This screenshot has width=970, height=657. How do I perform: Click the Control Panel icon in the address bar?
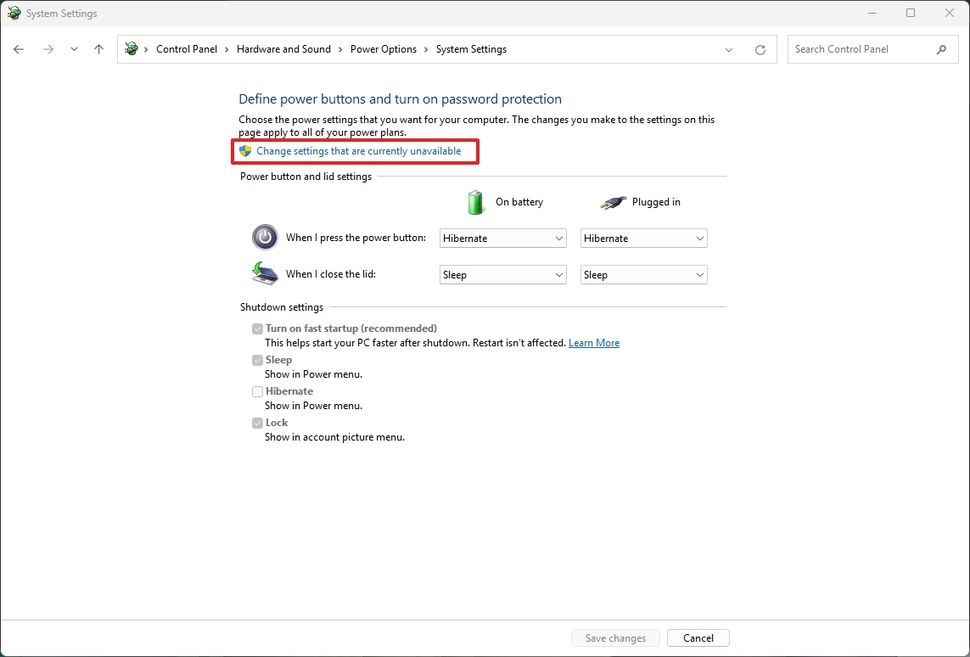[130, 48]
